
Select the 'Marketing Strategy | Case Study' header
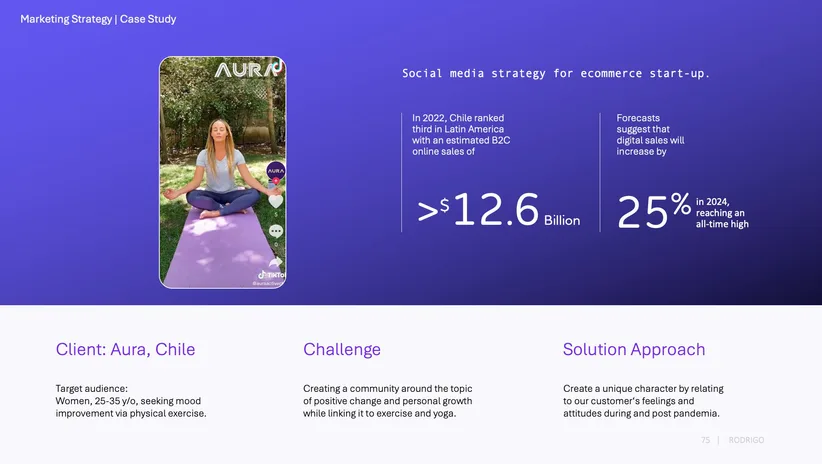click(x=98, y=19)
